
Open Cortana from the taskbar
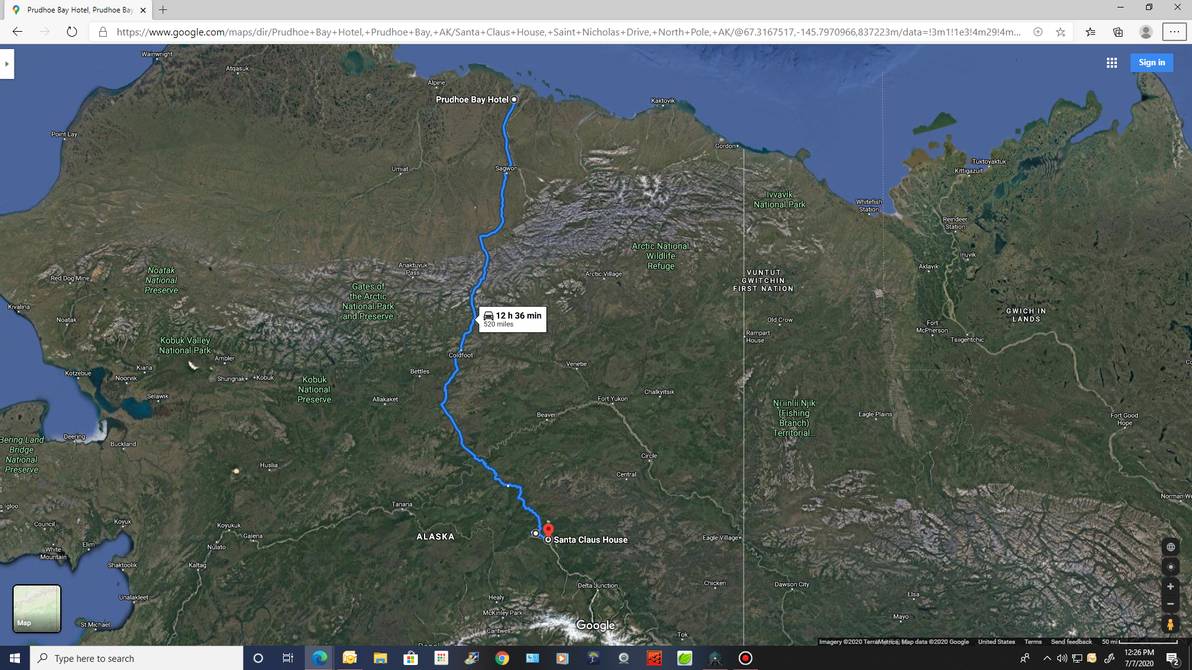point(258,658)
